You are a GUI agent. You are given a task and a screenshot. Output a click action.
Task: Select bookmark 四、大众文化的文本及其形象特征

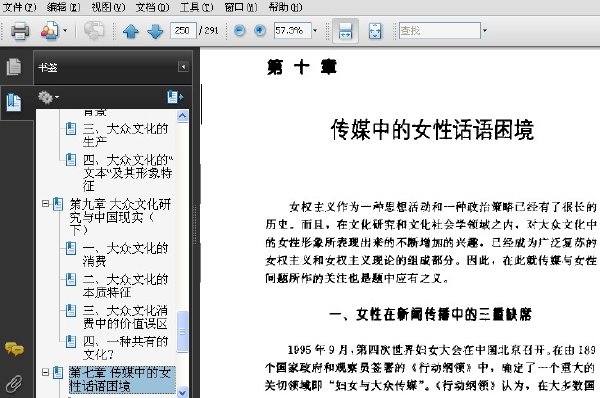point(128,173)
